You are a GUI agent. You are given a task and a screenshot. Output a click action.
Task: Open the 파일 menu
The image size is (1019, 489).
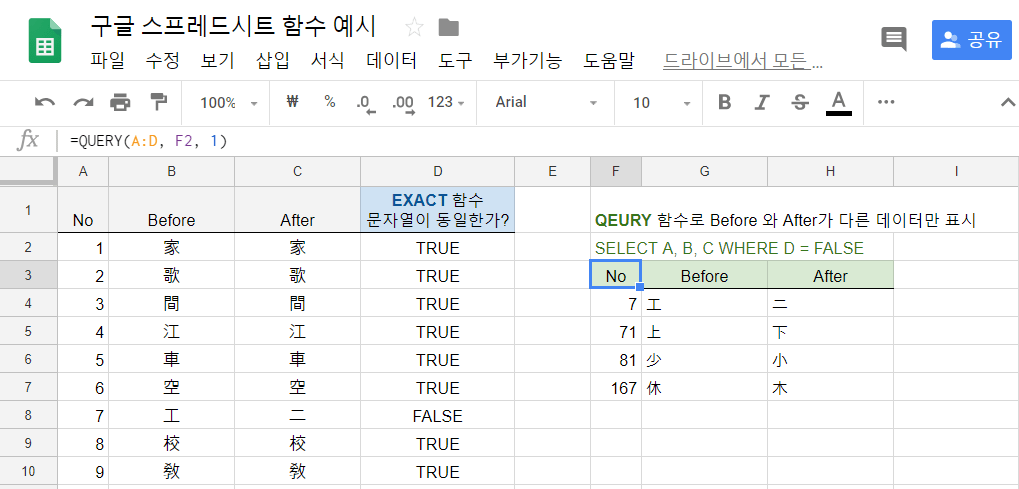tap(107, 60)
